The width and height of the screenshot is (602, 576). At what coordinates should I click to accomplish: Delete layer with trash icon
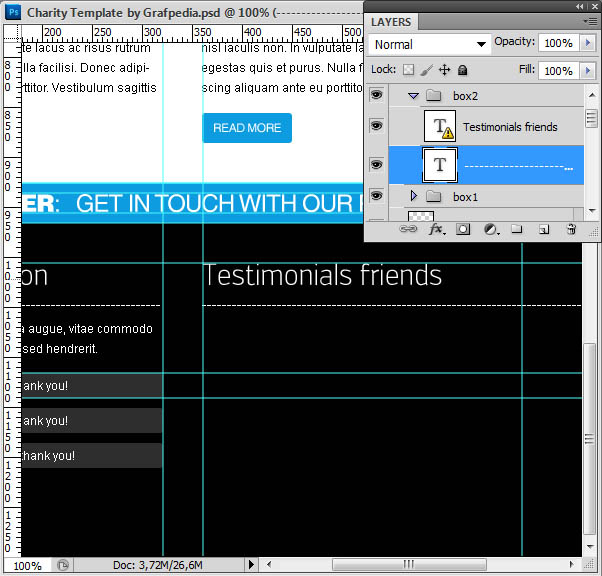pos(571,229)
